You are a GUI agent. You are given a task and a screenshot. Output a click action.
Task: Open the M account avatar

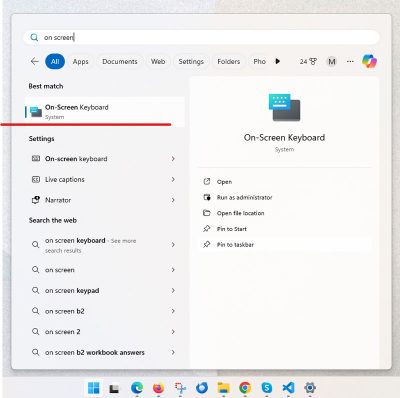point(331,61)
